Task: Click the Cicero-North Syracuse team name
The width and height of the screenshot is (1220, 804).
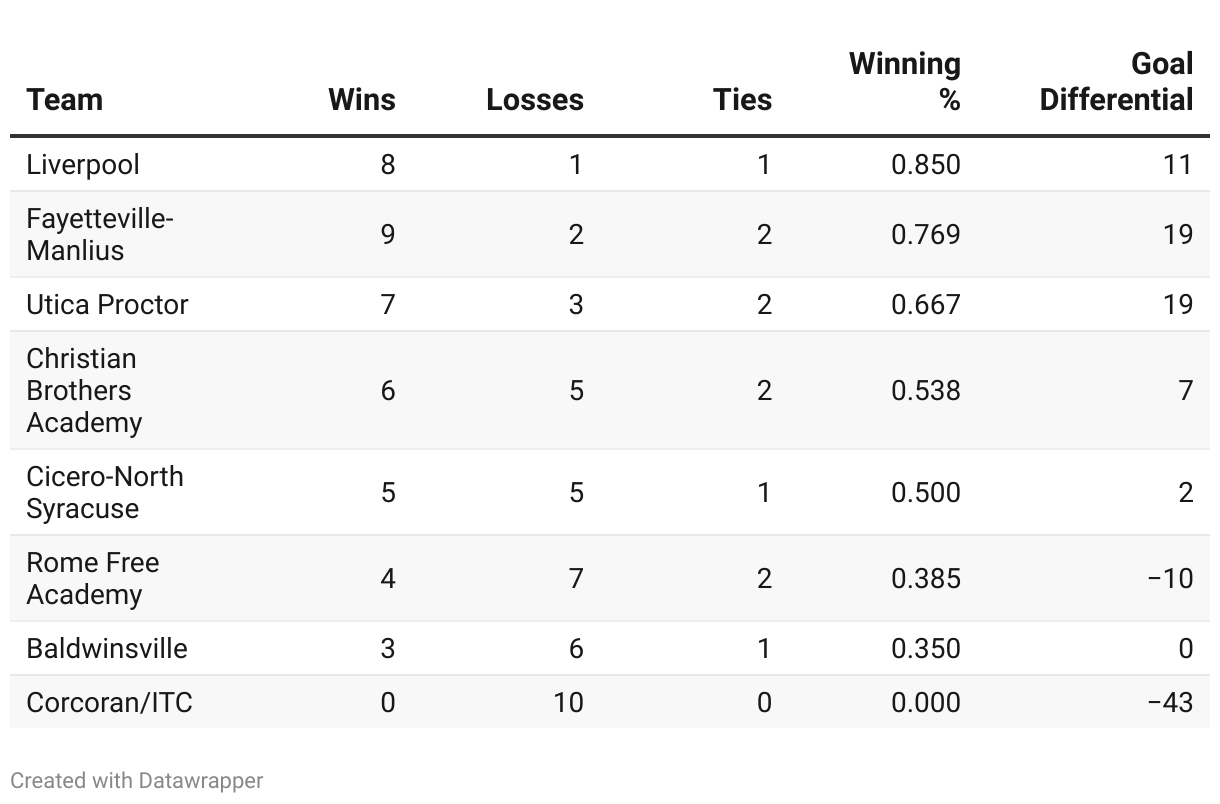Action: (105, 492)
